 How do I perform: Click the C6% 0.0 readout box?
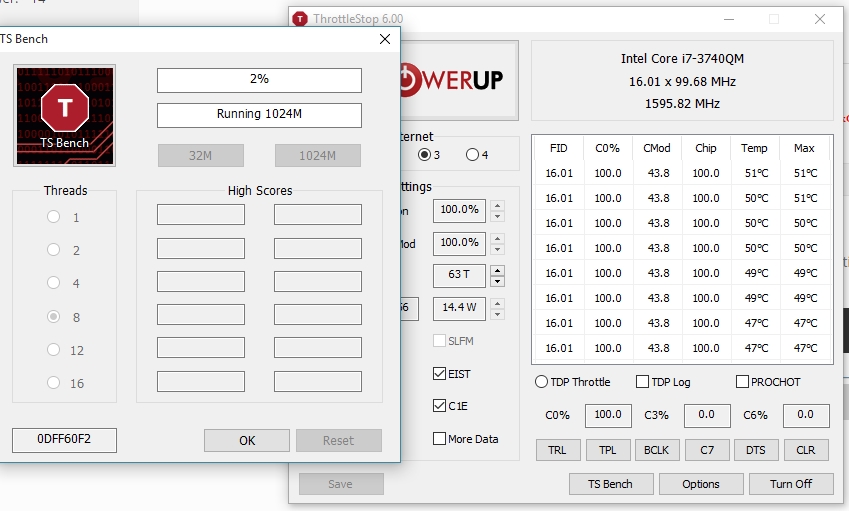point(806,415)
